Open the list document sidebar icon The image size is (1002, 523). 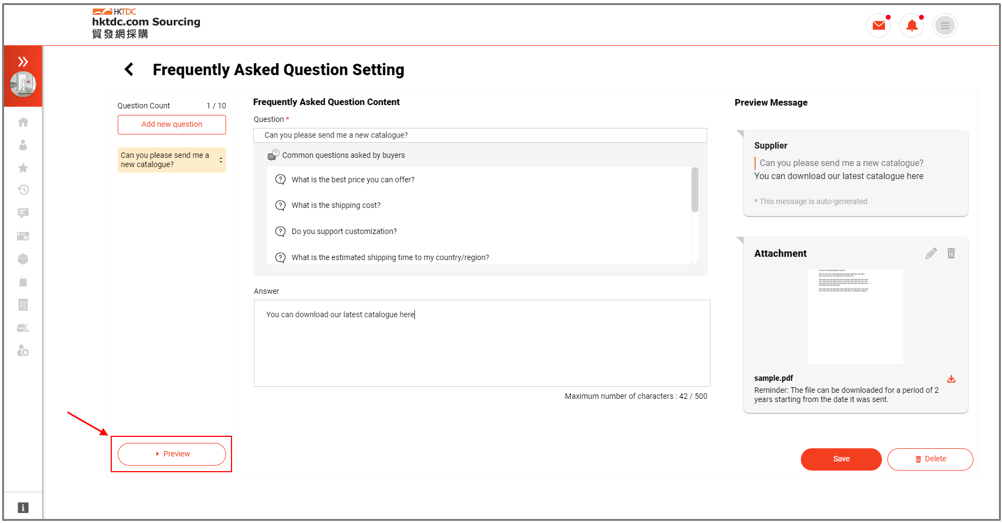coord(23,305)
